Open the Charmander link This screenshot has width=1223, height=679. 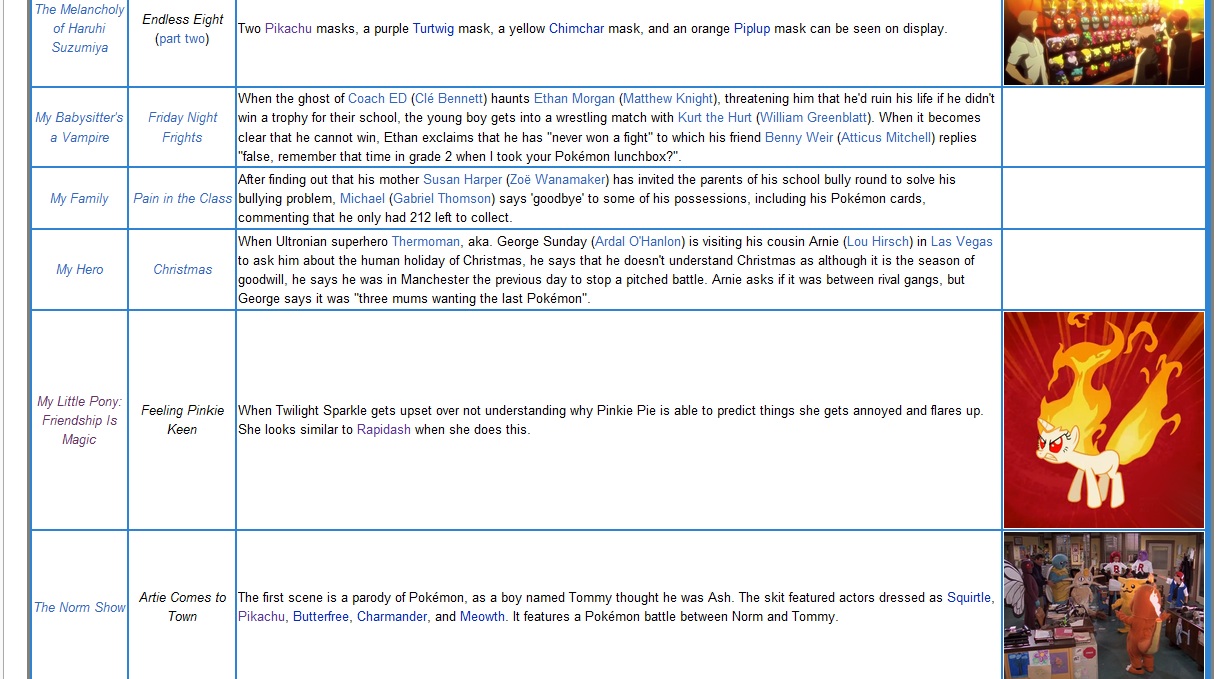click(x=393, y=617)
